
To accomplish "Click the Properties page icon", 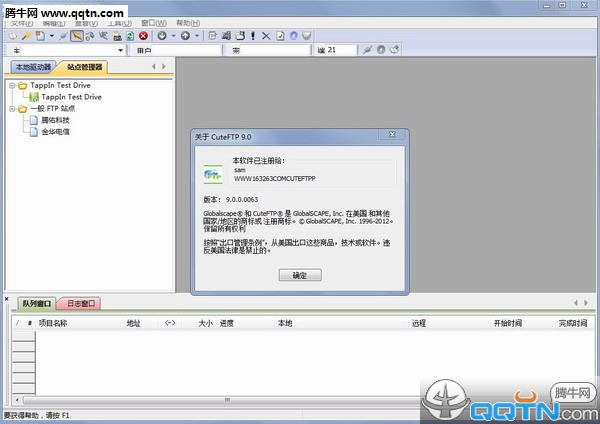I will (x=280, y=36).
